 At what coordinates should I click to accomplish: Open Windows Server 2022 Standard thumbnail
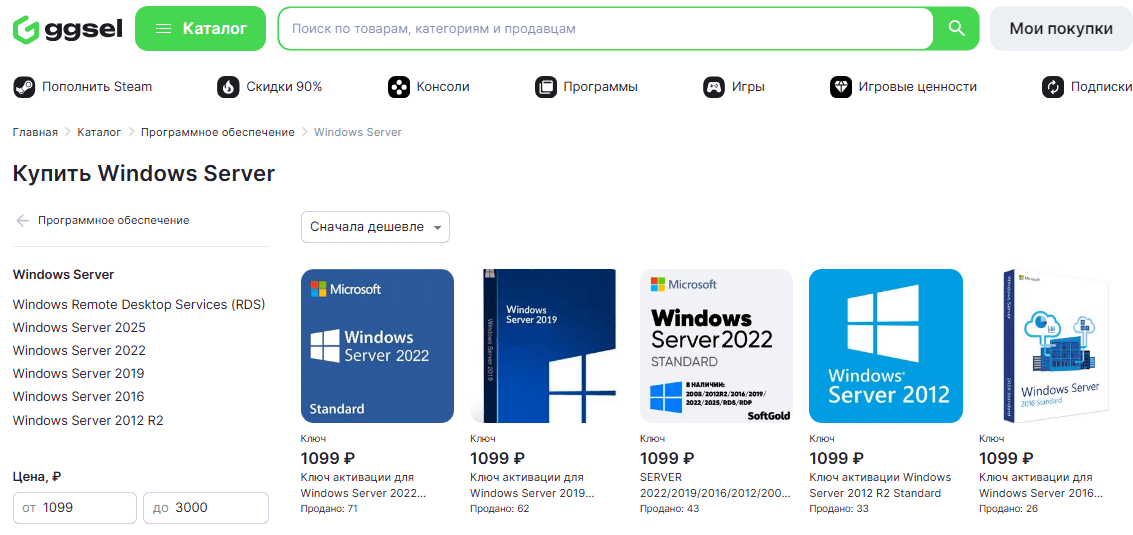377,346
